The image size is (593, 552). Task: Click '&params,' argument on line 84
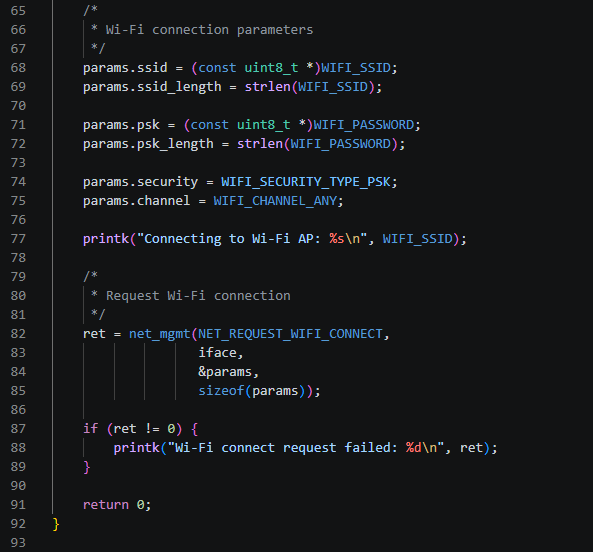pos(229,372)
